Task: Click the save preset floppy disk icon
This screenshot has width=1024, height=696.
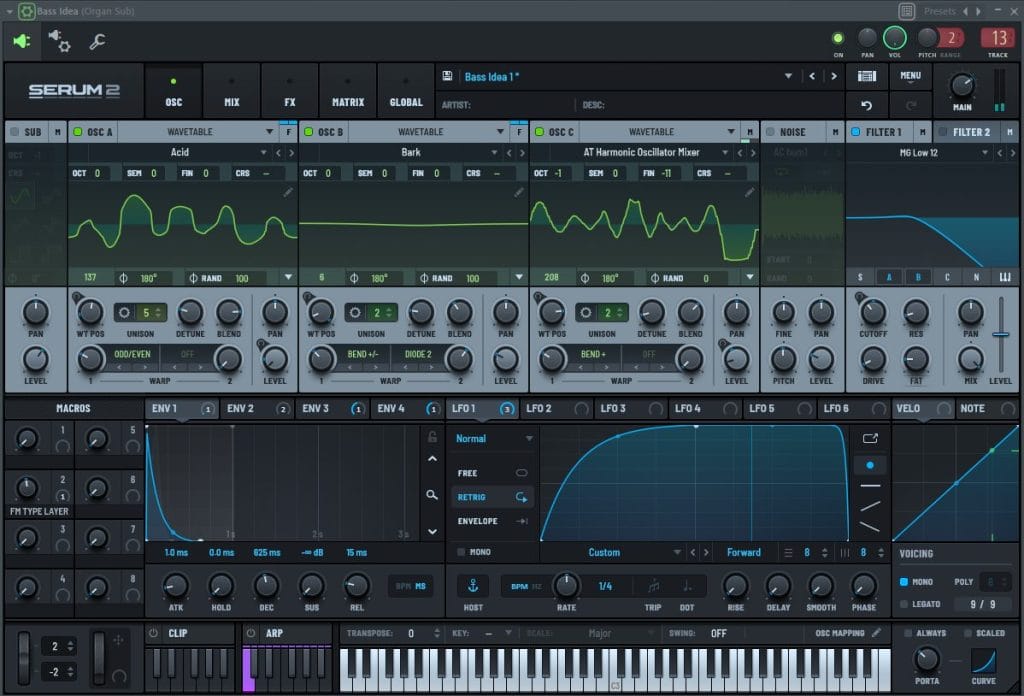Action: click(x=447, y=76)
